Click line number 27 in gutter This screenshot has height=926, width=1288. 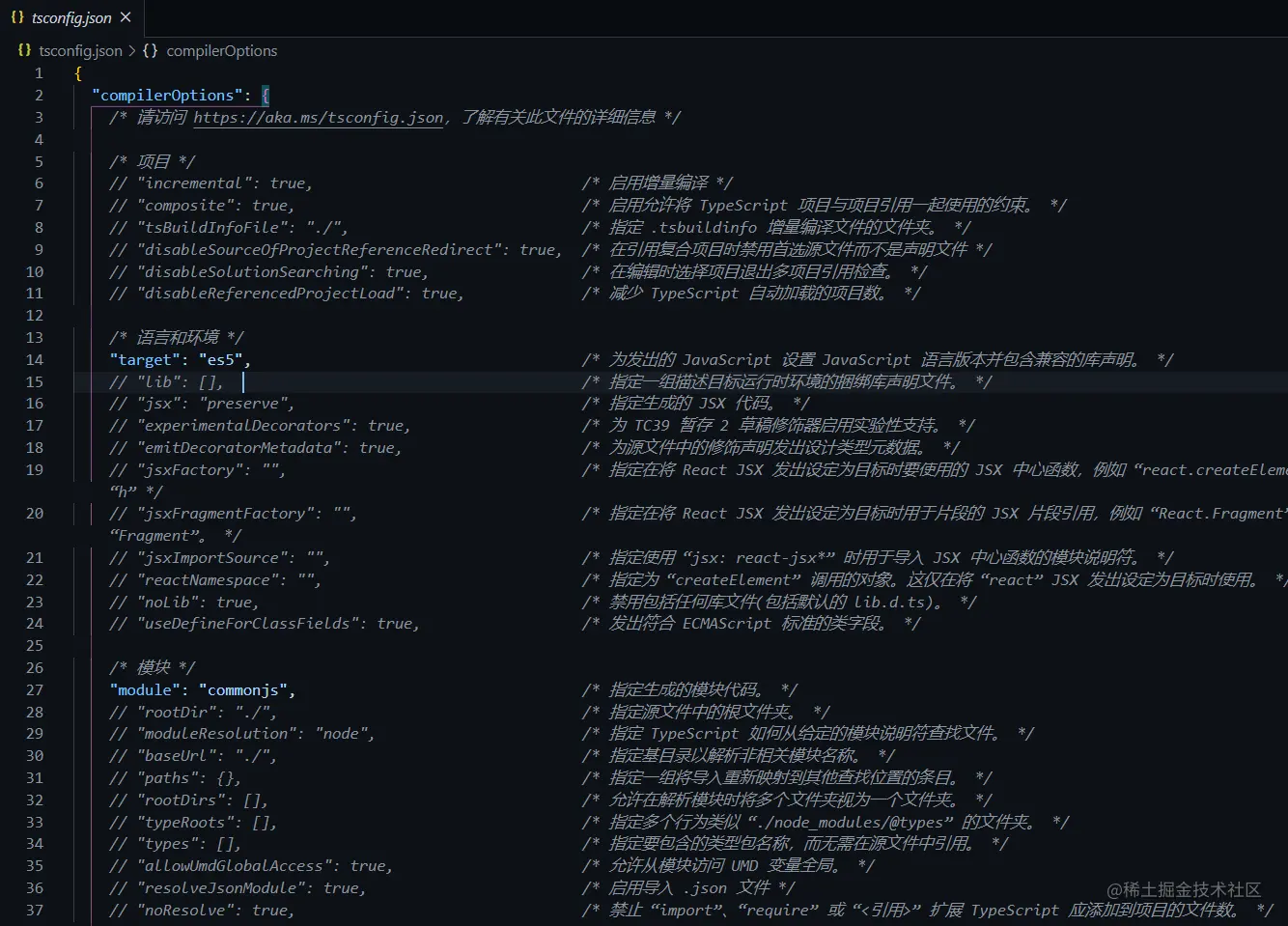click(35, 689)
